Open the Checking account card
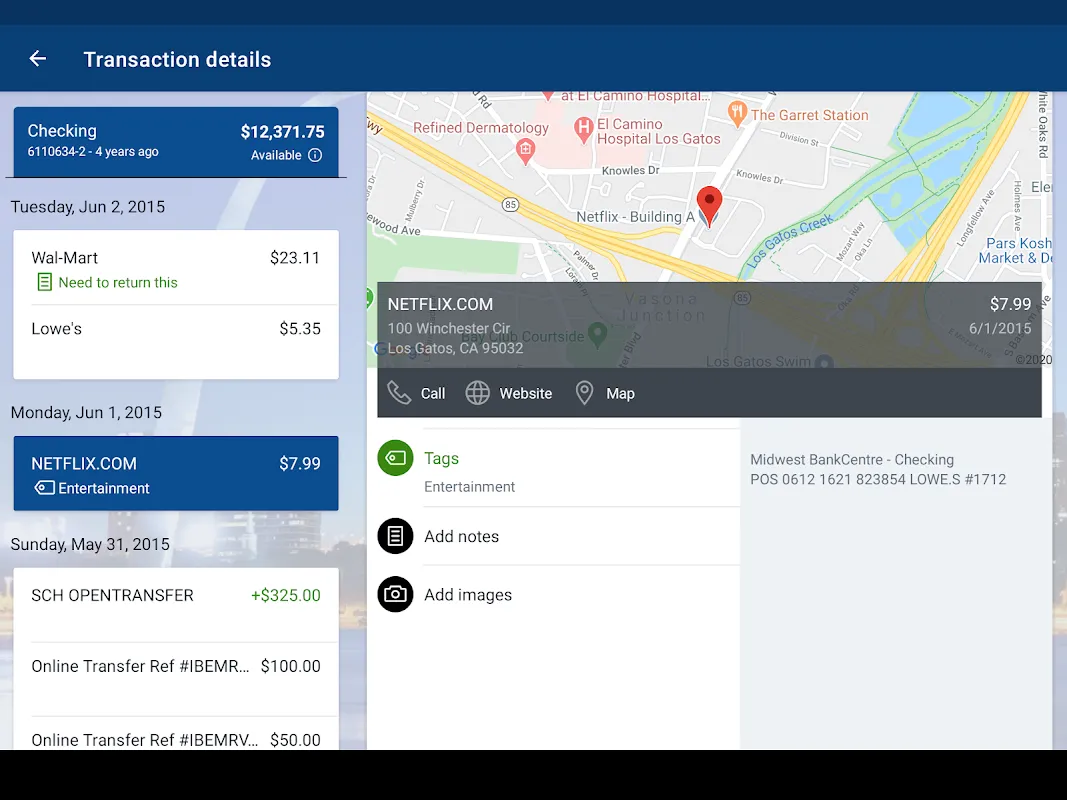The width and height of the screenshot is (1067, 800). 176,141
